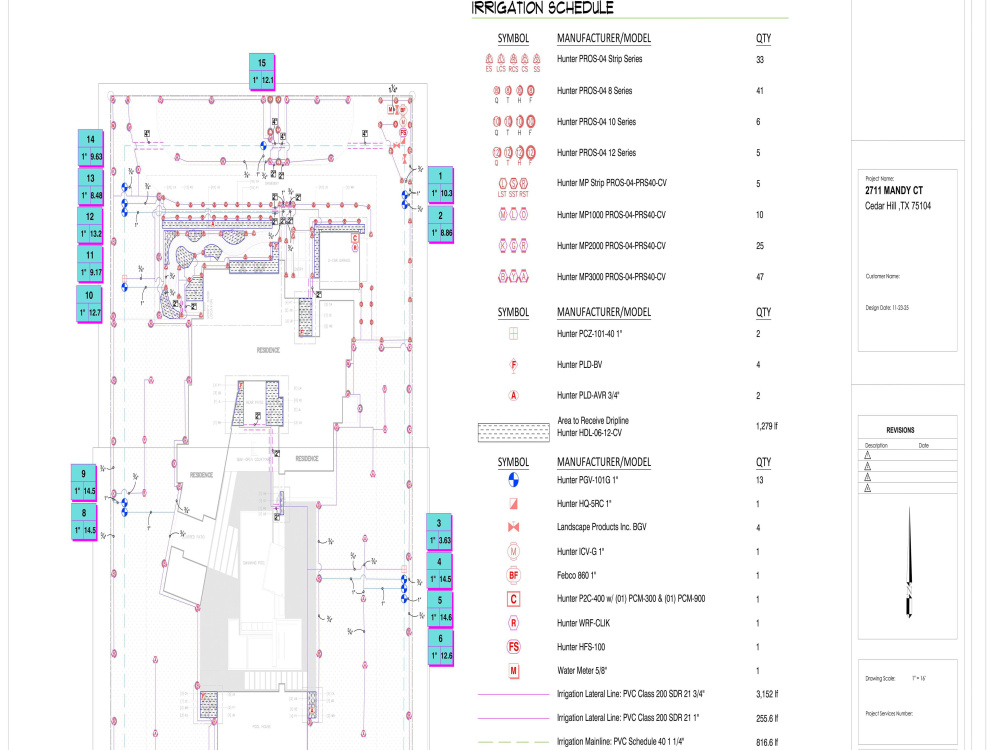Screen dimensions: 1000x750
Task: Select zone 11 callout tag
Action: pos(90,264)
